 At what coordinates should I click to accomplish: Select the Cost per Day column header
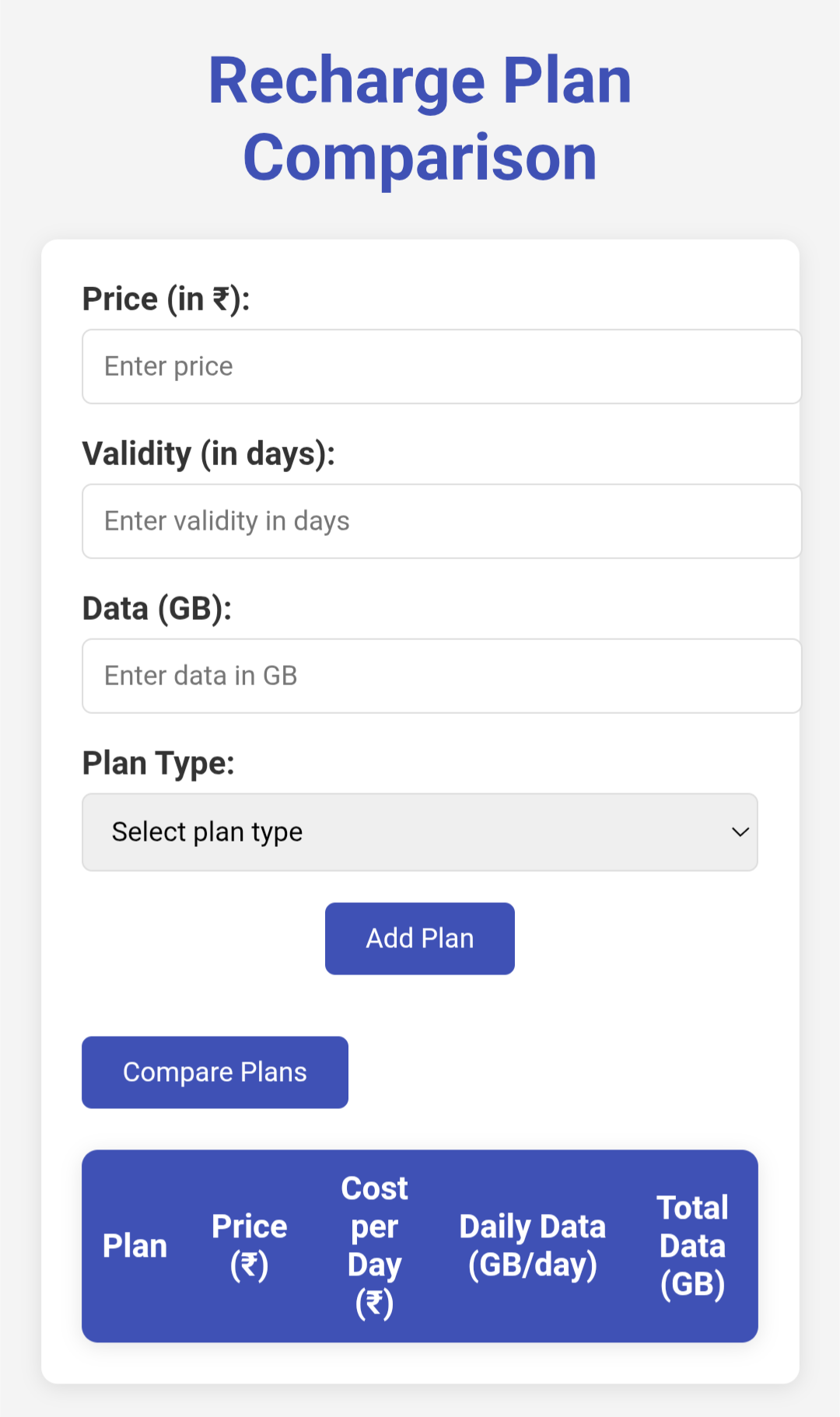pyautogui.click(x=375, y=1246)
